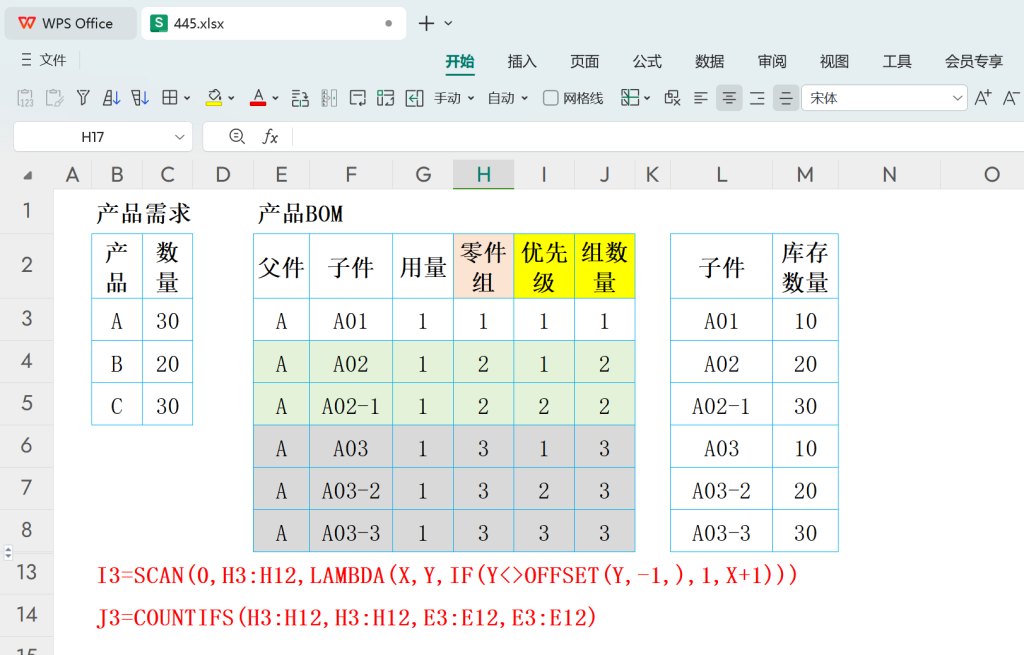Sort ascending with the A-down arrow icon
1024x655 pixels.
pyautogui.click(x=112, y=98)
